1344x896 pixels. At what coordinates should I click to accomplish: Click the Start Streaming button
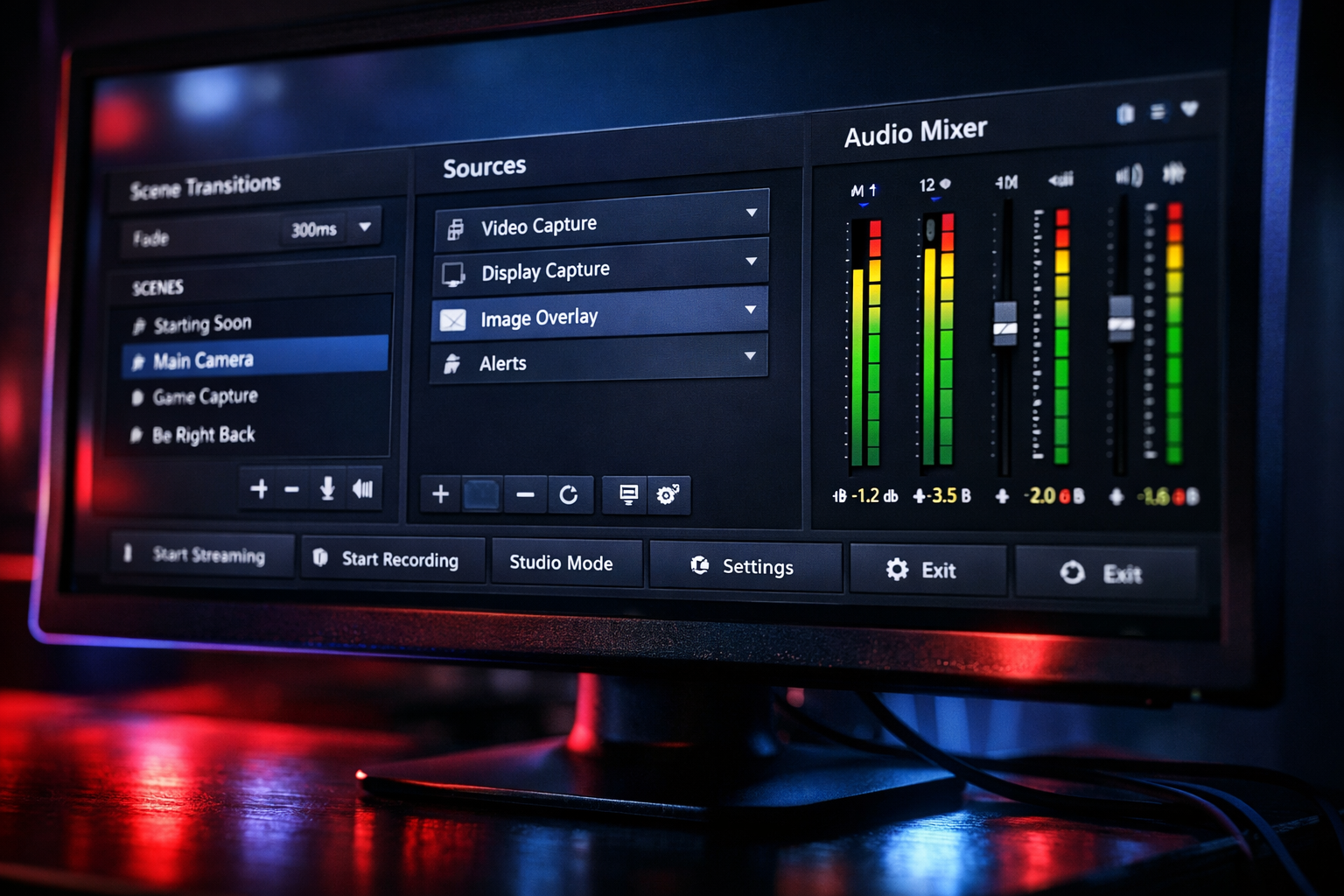202,555
